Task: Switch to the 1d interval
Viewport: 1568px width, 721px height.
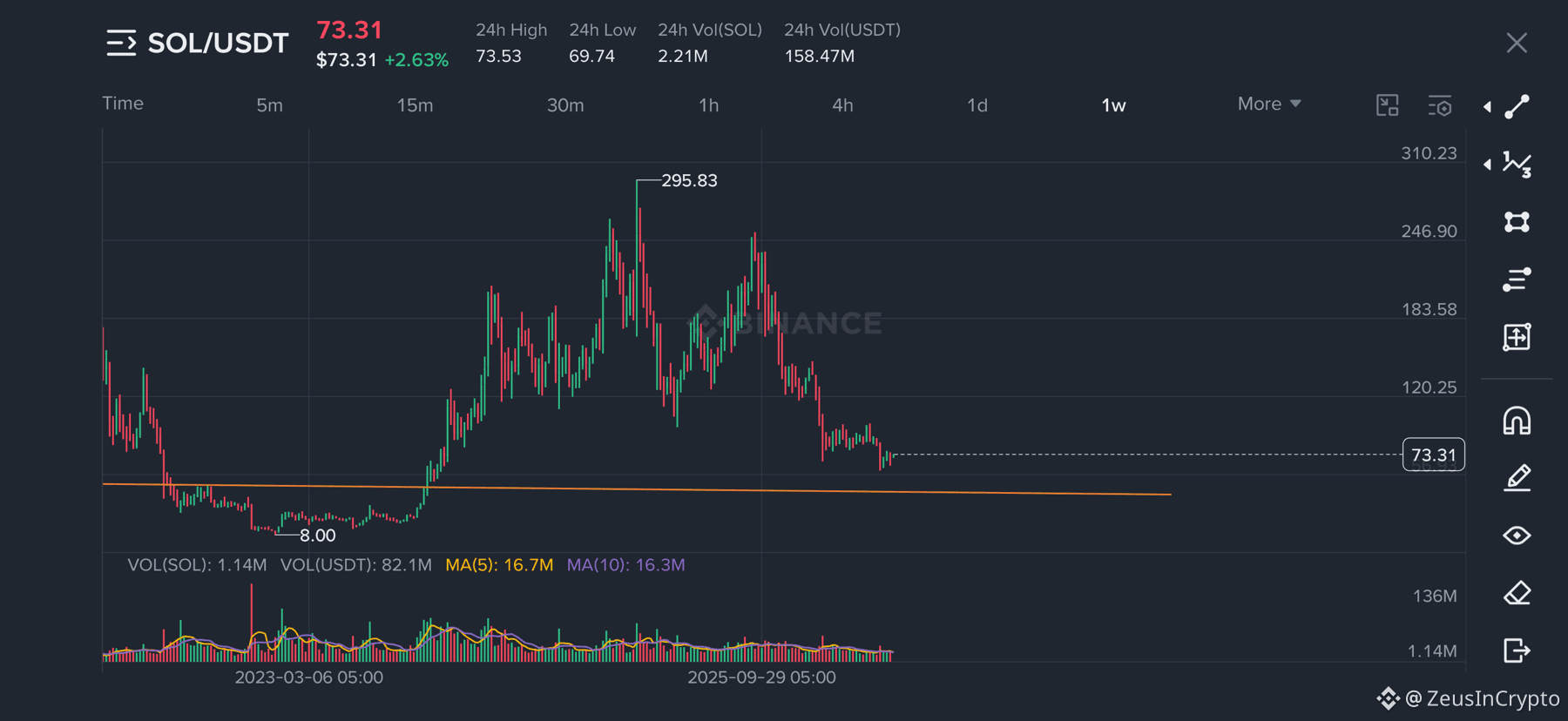Action: click(977, 105)
